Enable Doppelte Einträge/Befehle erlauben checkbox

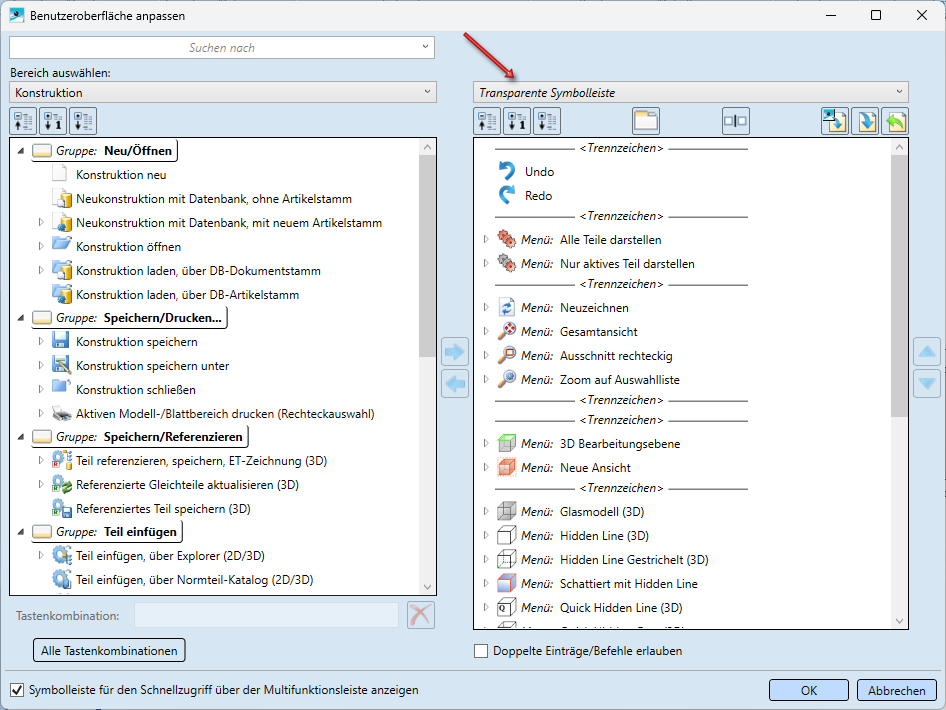click(x=481, y=651)
